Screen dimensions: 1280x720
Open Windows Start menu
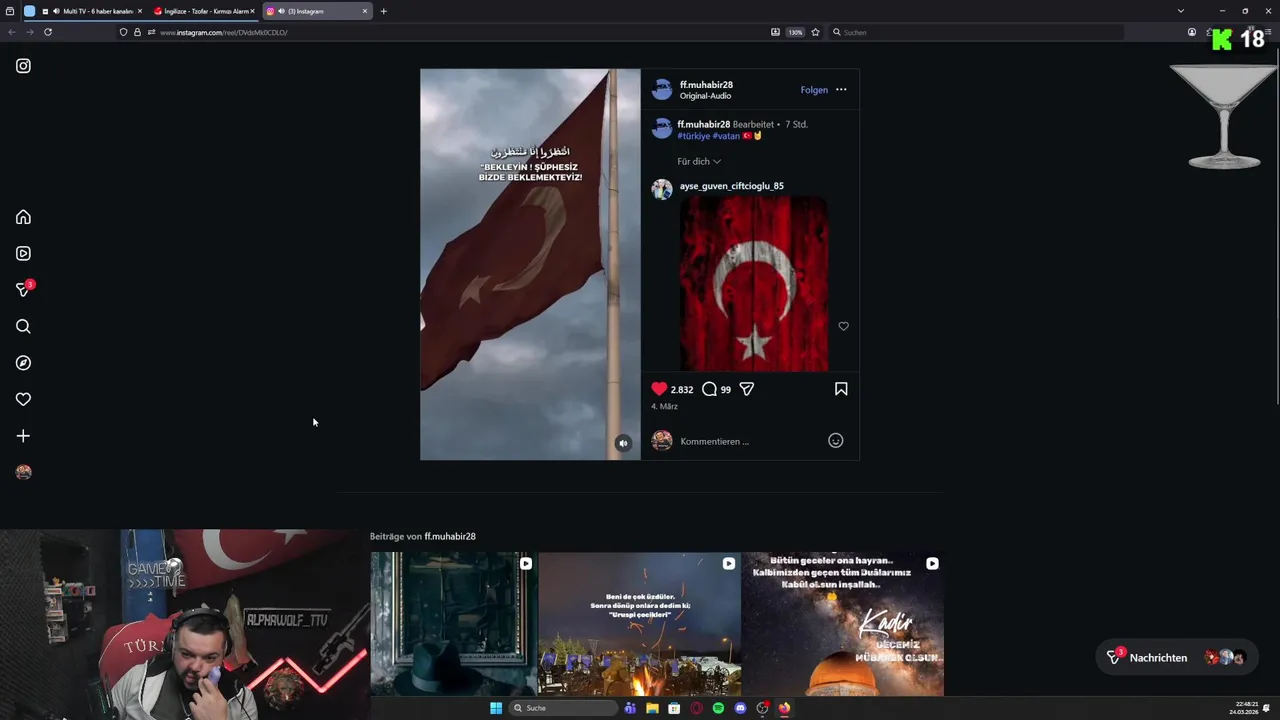tap(496, 708)
